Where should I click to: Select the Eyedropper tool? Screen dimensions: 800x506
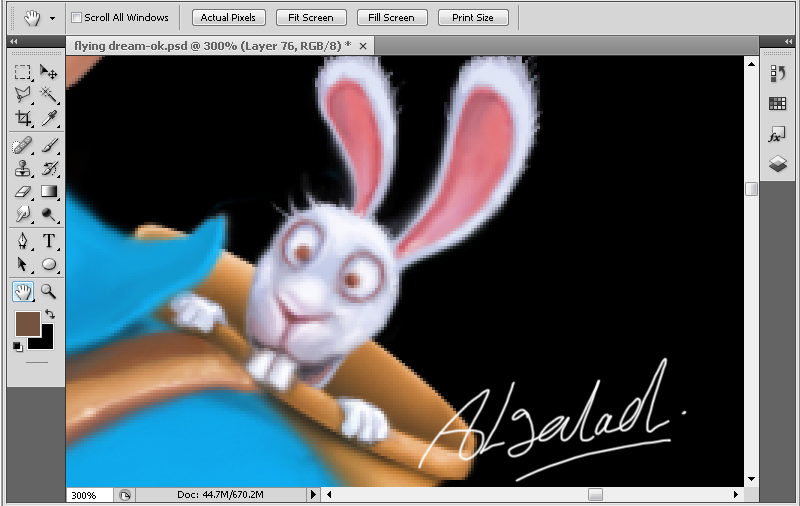click(x=48, y=118)
